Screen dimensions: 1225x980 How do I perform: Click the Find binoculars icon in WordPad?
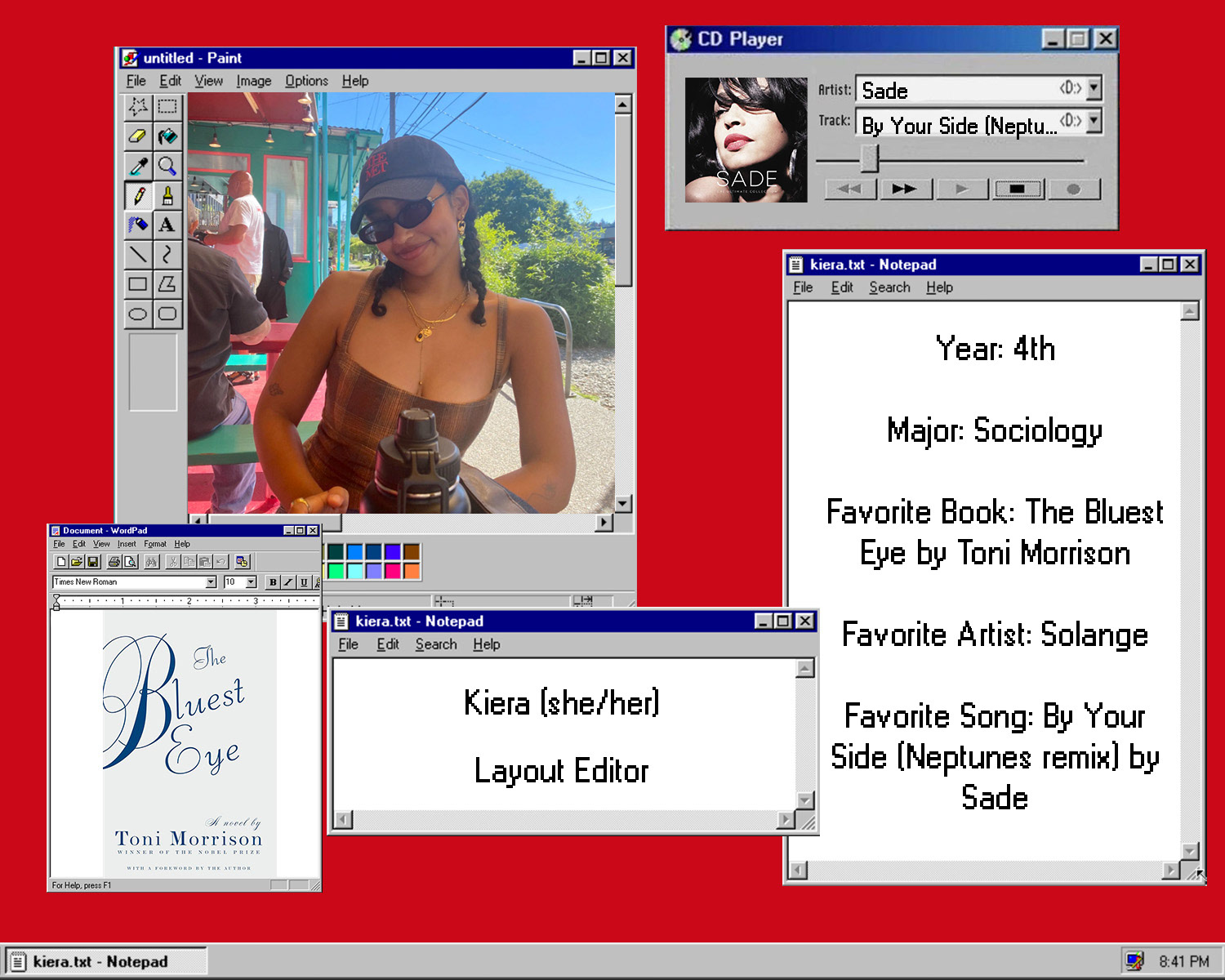(x=151, y=561)
